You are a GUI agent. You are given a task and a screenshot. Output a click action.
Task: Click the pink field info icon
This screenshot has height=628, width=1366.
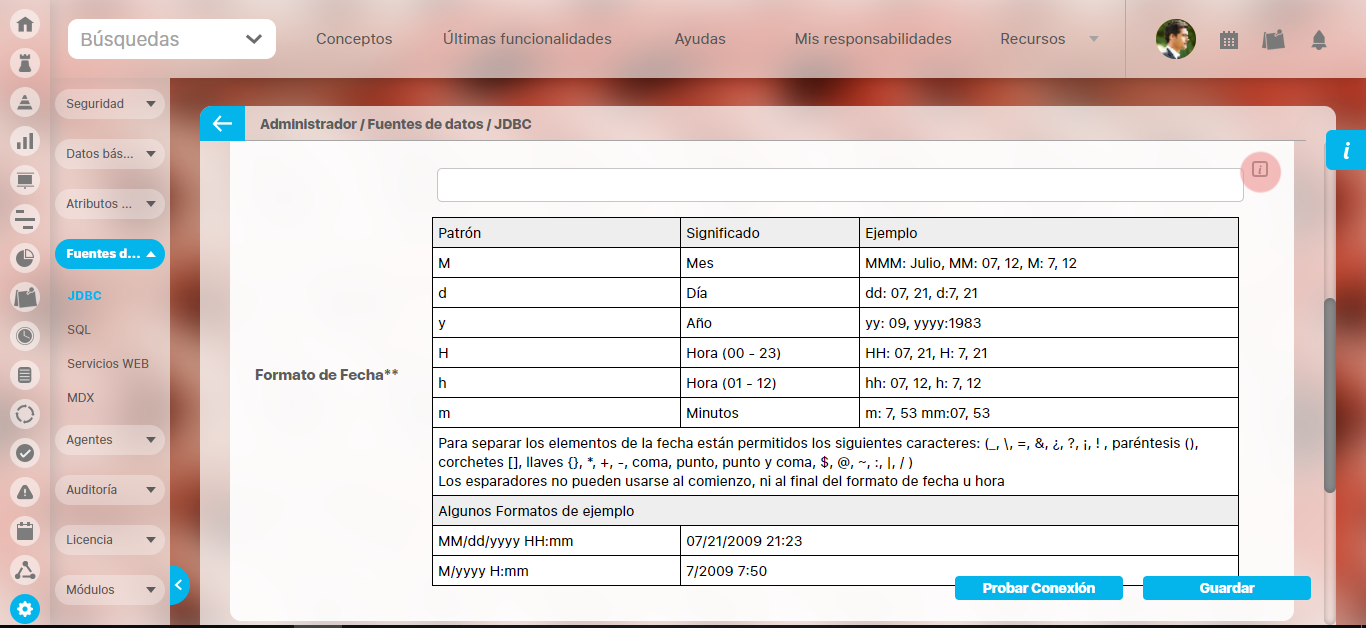(x=1260, y=169)
